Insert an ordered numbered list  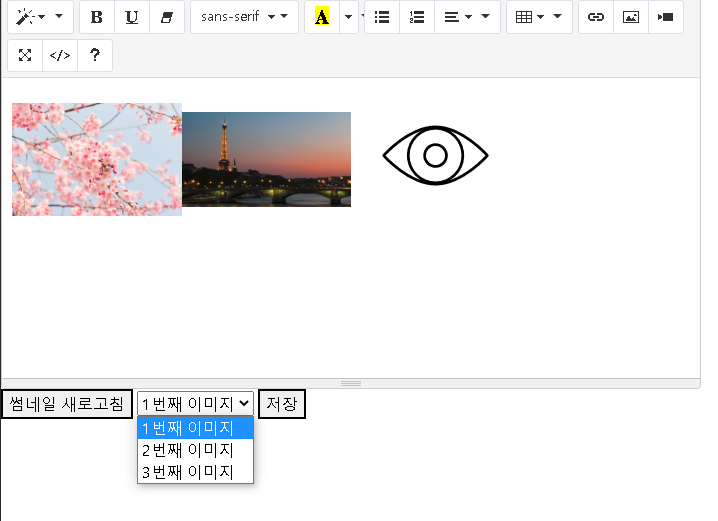pyautogui.click(x=417, y=17)
